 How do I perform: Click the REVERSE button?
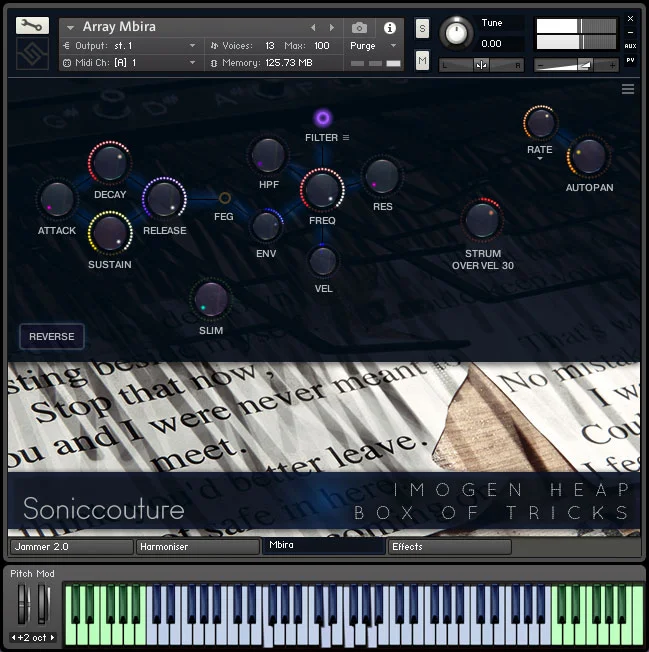(x=52, y=336)
